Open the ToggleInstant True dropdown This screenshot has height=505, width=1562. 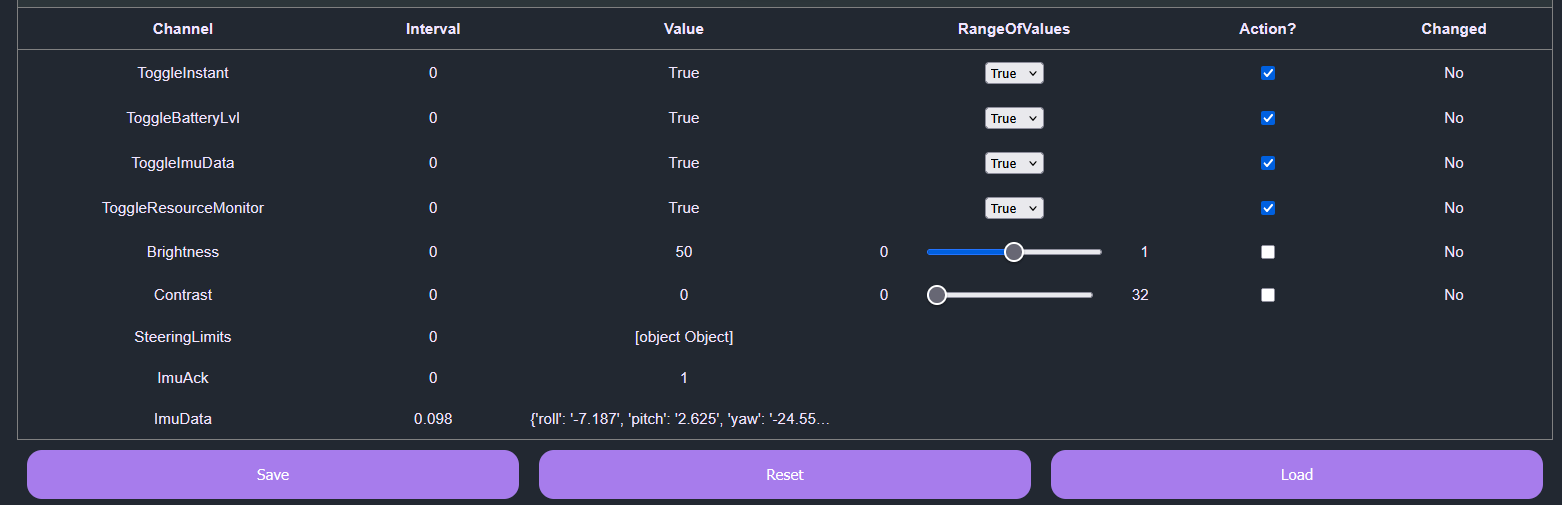(x=1014, y=73)
